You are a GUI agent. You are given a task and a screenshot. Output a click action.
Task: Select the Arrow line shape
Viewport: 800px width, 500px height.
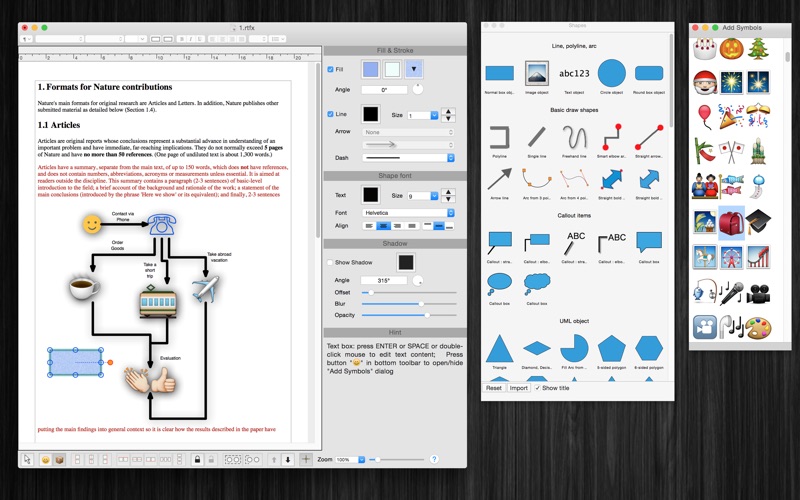499,179
